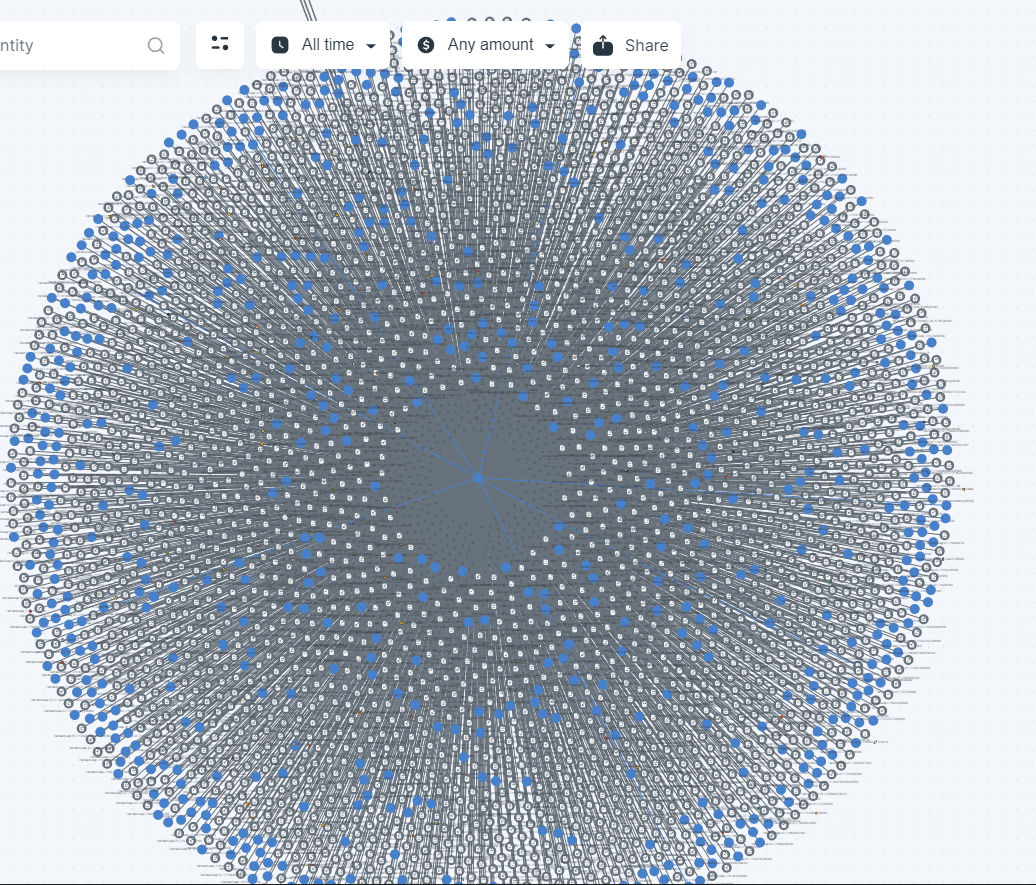Open the filter settings toggle button
This screenshot has height=885, width=1036.
[x=220, y=45]
